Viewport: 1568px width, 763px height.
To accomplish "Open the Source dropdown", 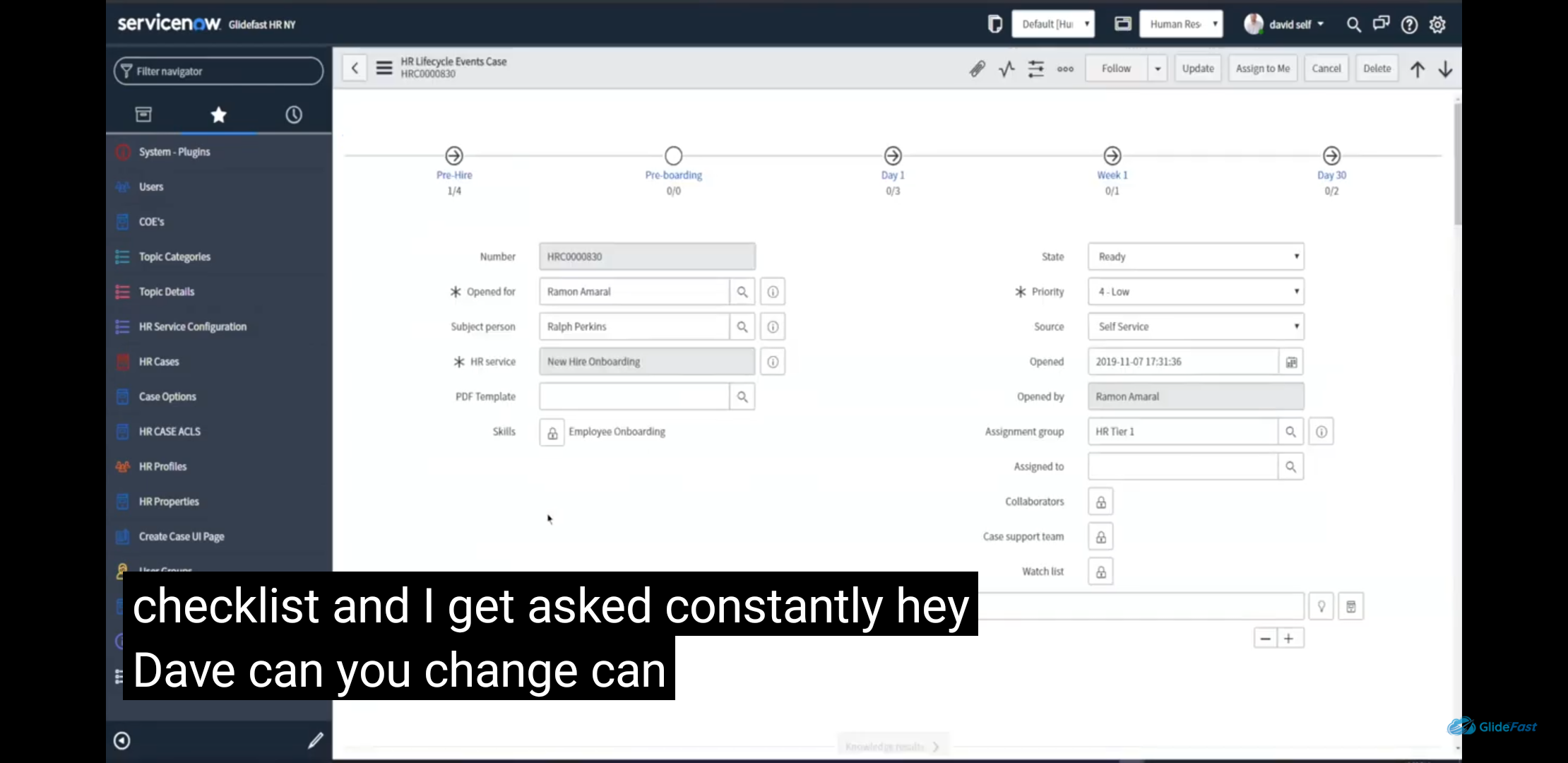I will pos(1196,326).
